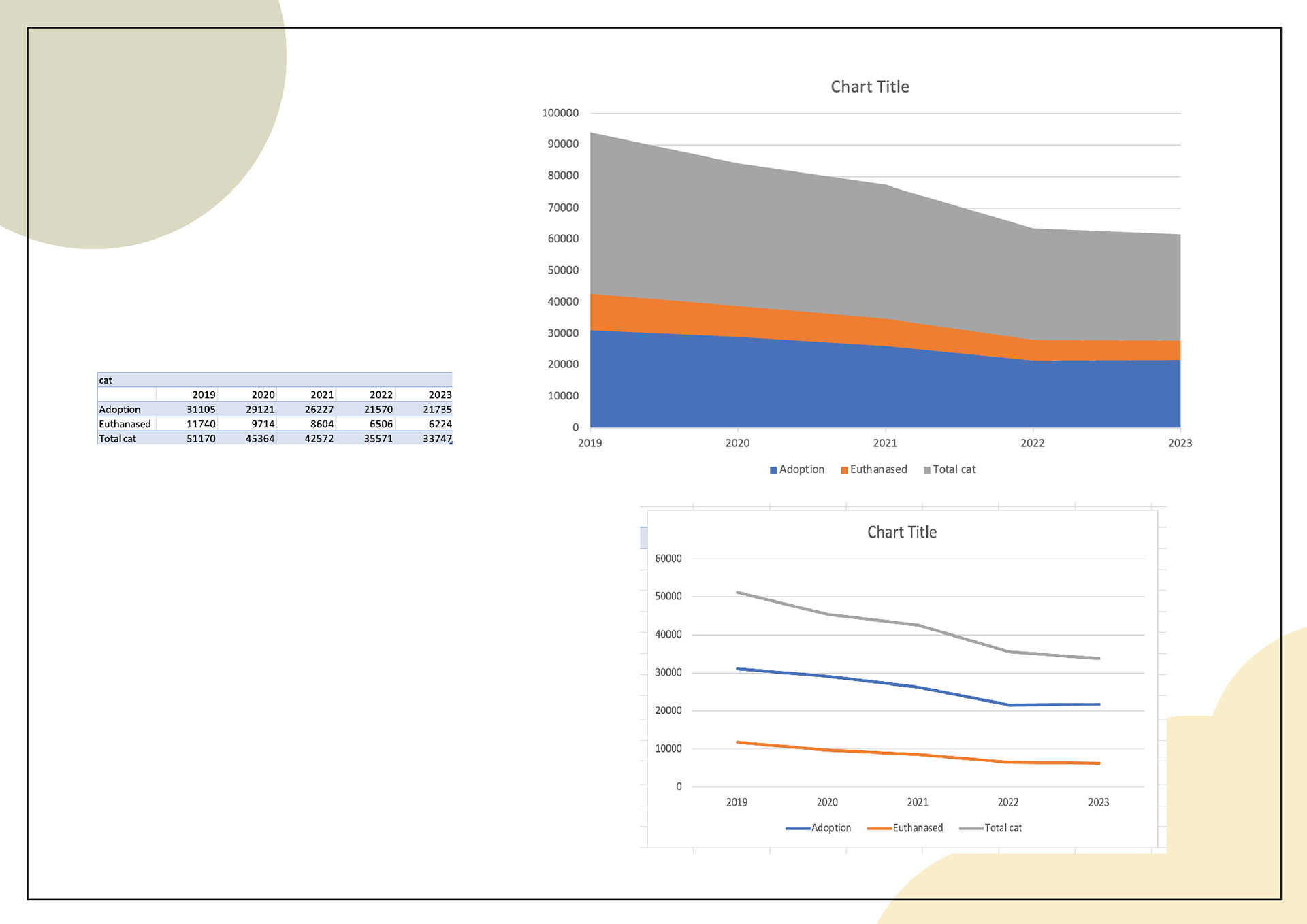Click the 80000 y-axis label on the area chart

tap(563, 176)
